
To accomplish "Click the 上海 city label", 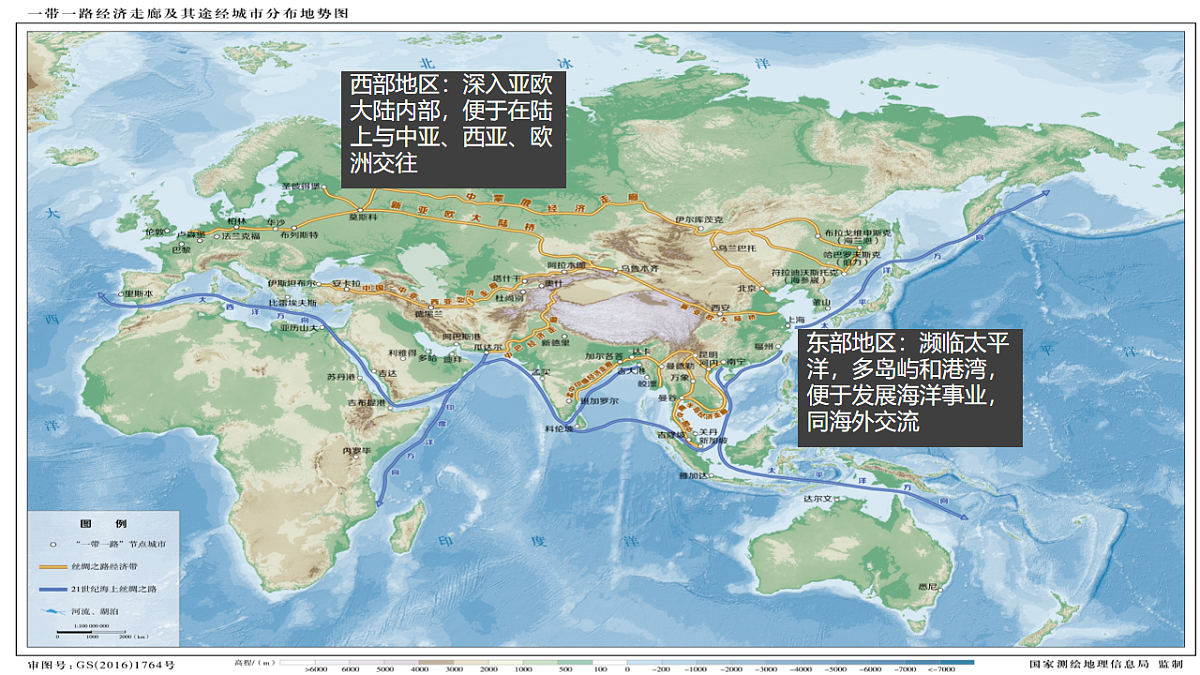I will point(797,321).
